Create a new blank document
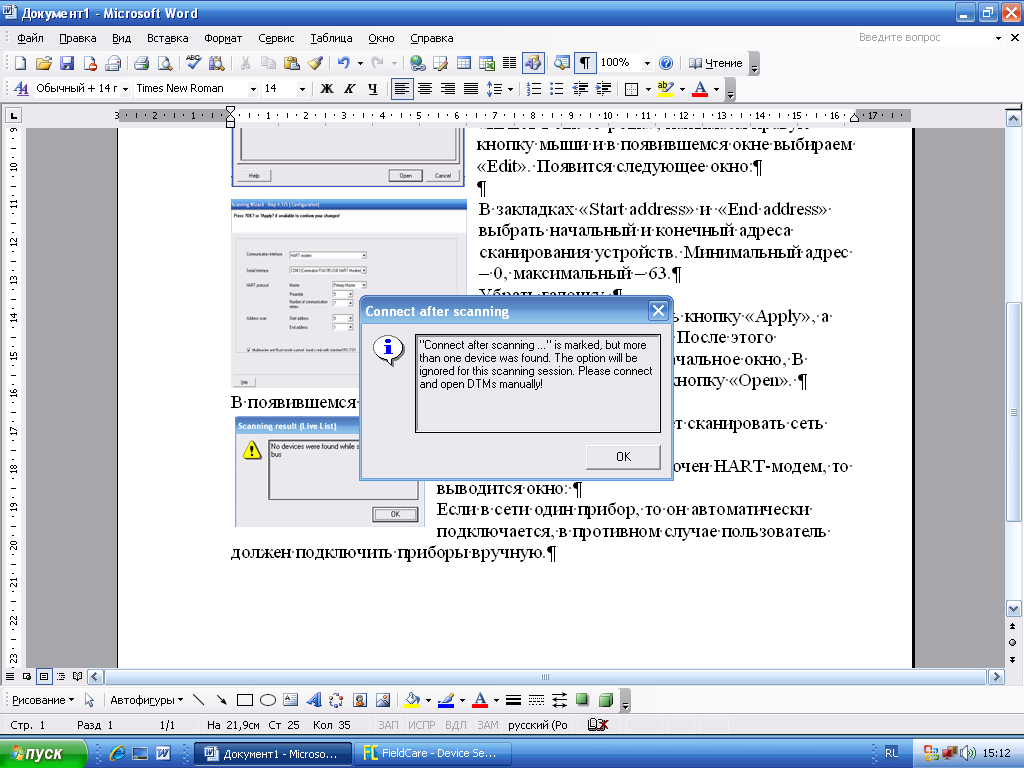 coord(20,63)
